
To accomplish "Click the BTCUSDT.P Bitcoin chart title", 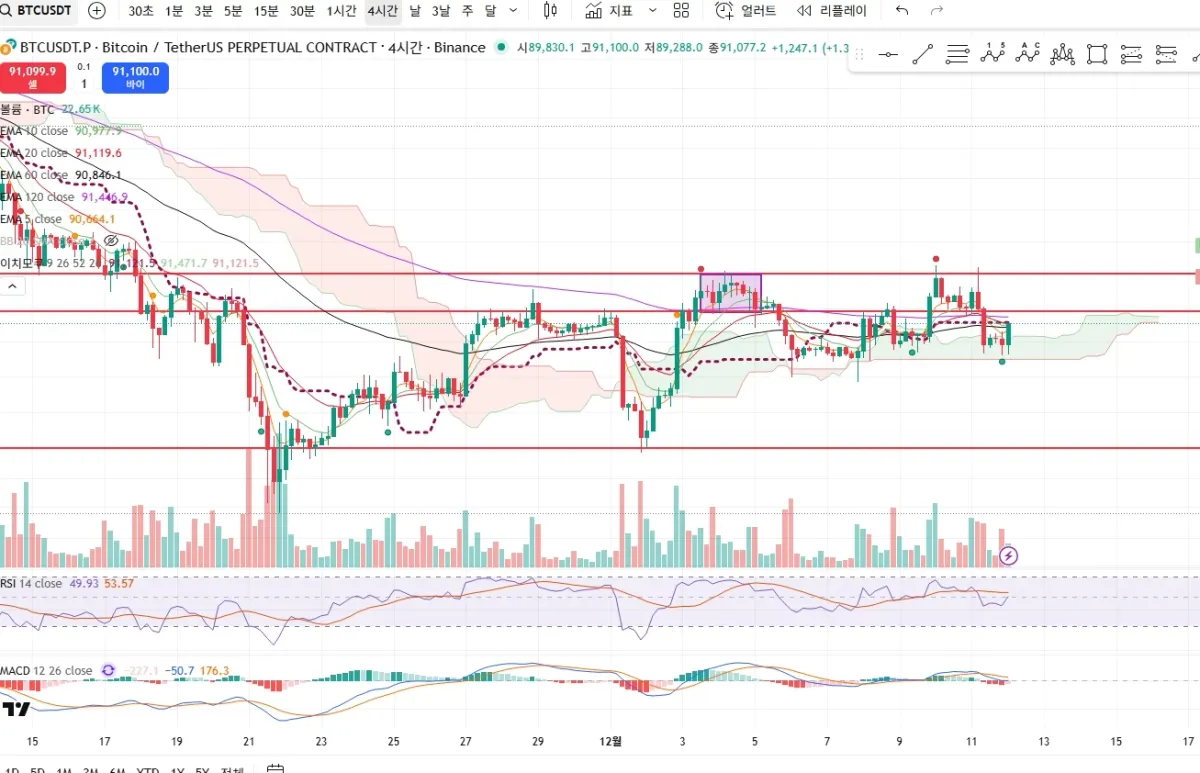I will click(252, 47).
